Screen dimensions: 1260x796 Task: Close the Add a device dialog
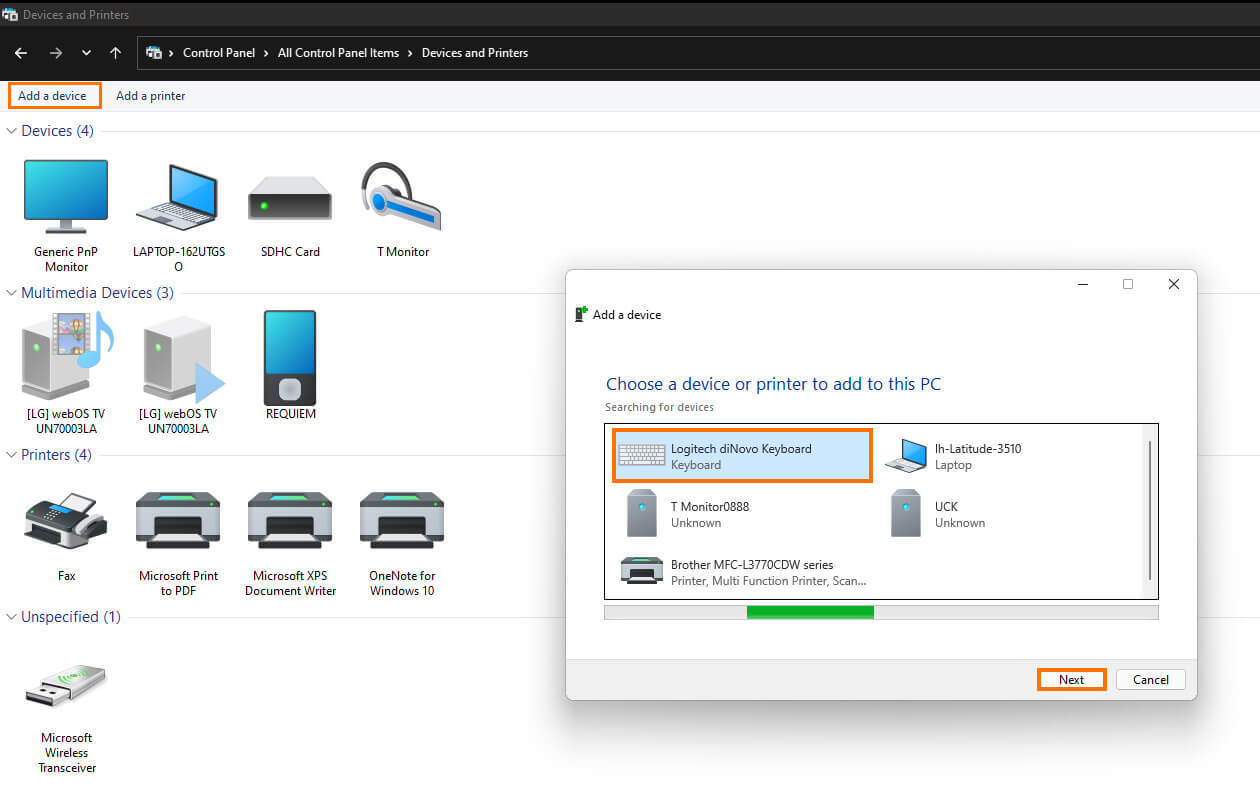point(1174,284)
